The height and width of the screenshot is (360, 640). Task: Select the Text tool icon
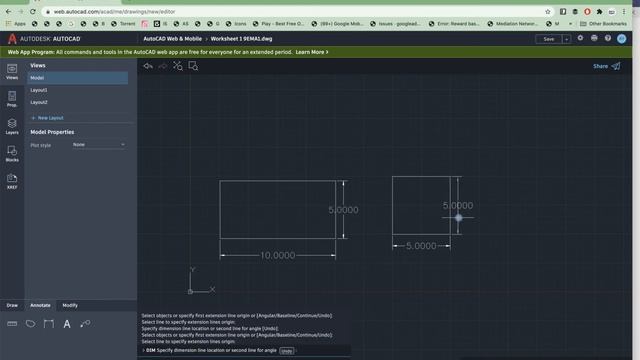(67, 324)
